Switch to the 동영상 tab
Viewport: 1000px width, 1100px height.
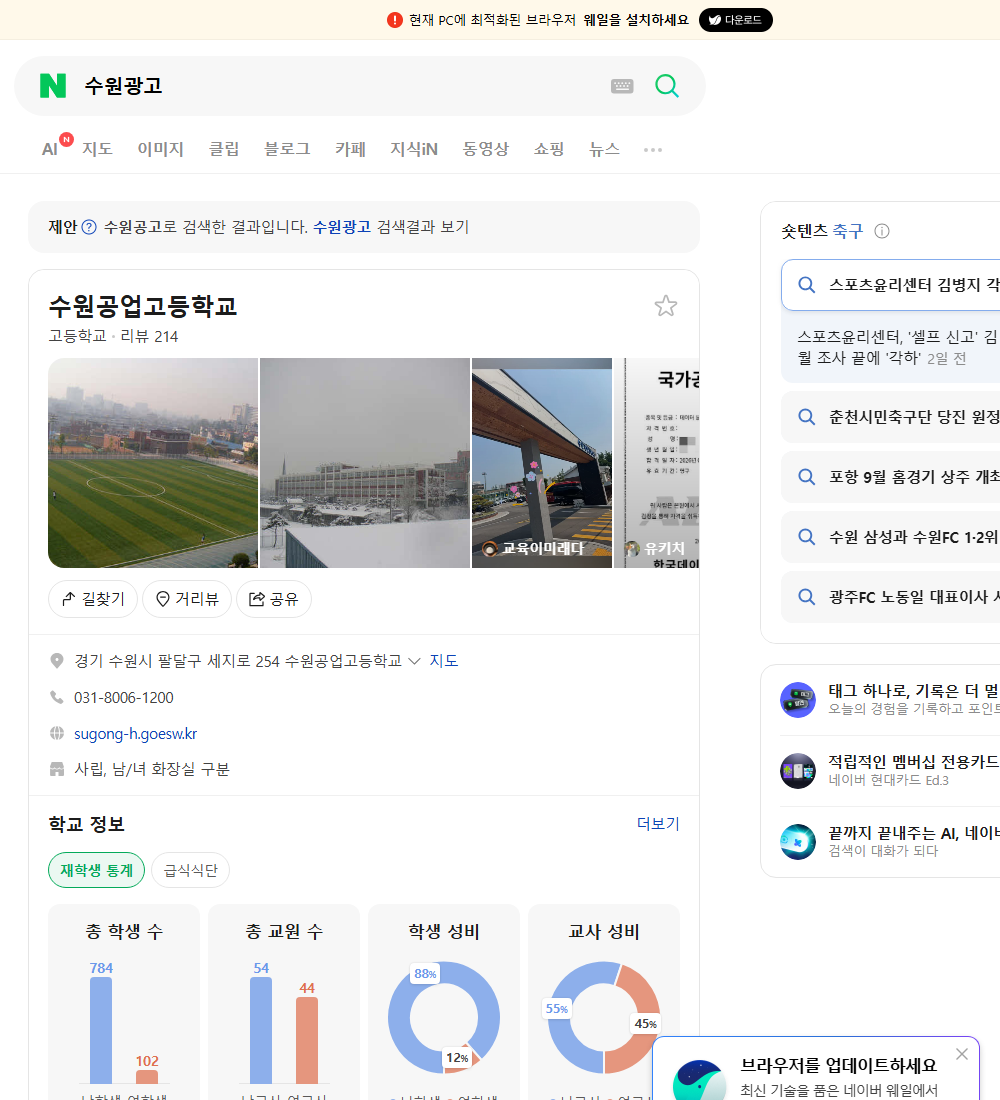pyautogui.click(x=486, y=149)
